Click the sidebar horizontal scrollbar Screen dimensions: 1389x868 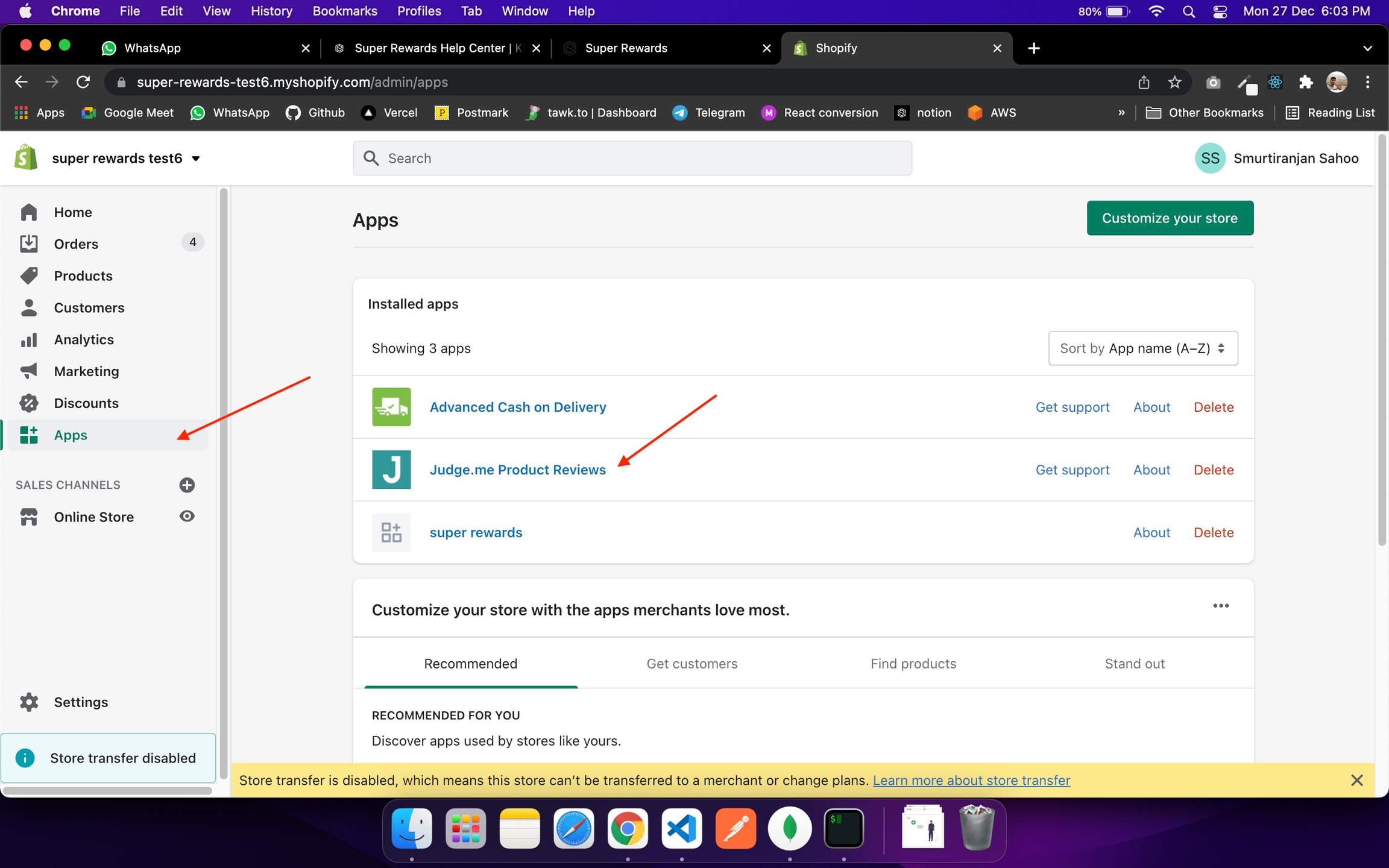point(107,790)
